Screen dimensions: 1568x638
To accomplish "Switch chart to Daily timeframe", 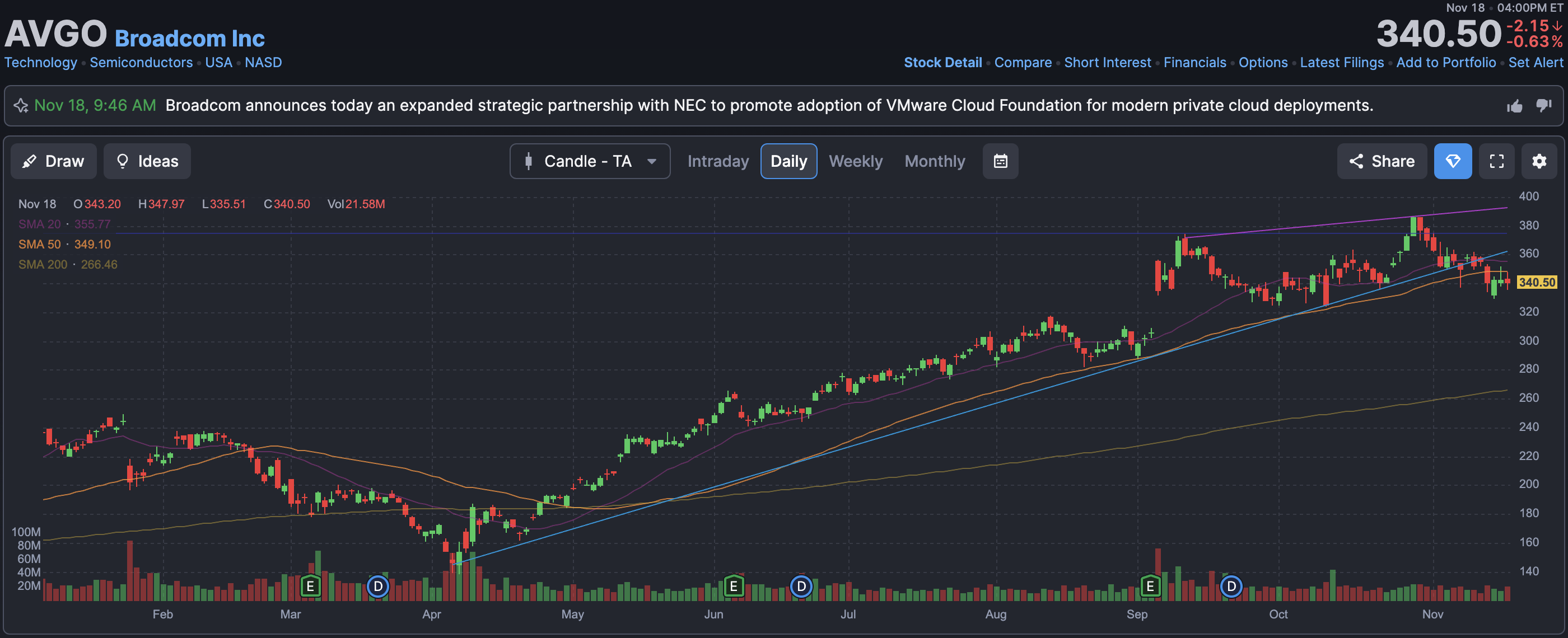I will pyautogui.click(x=788, y=161).
